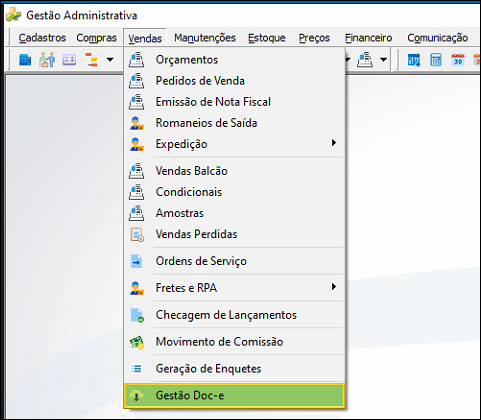481x420 pixels.
Task: Click Fretes e RPA worker icon
Action: coord(137,288)
